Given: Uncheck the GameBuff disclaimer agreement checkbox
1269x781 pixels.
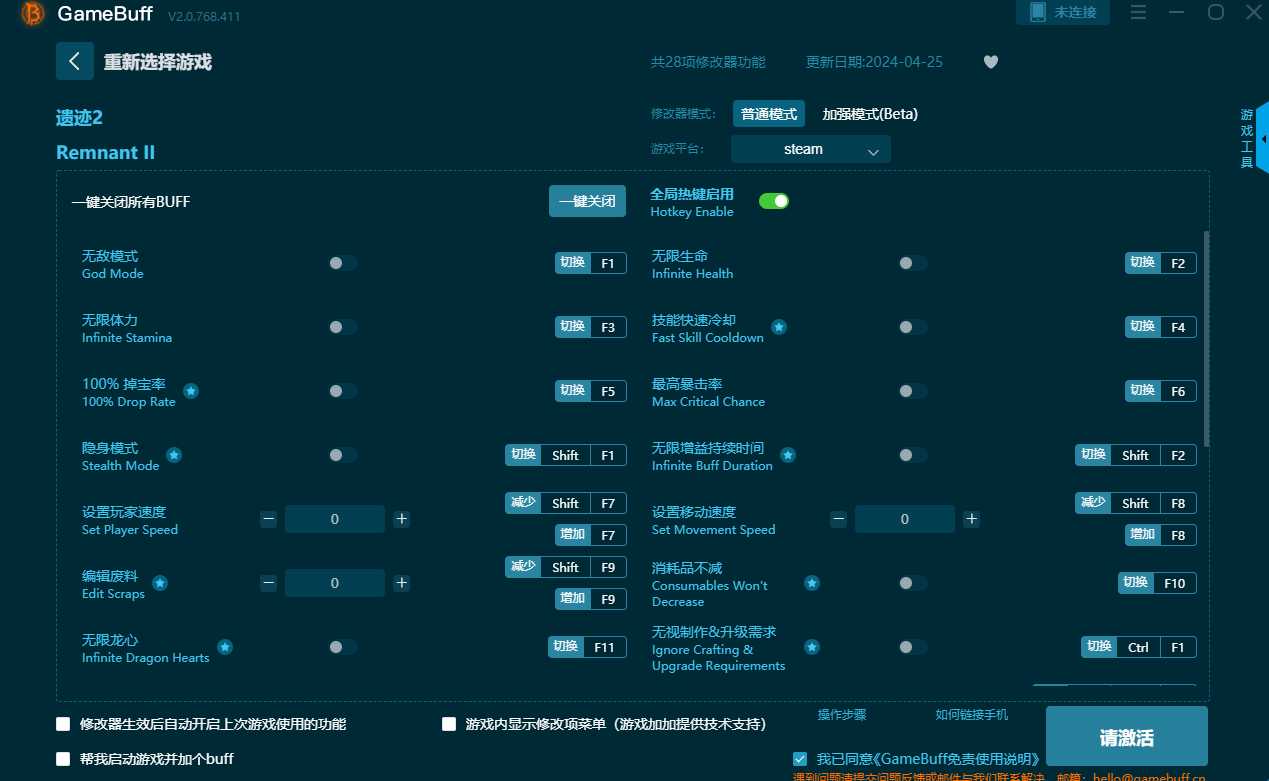Looking at the screenshot, I should [800, 759].
